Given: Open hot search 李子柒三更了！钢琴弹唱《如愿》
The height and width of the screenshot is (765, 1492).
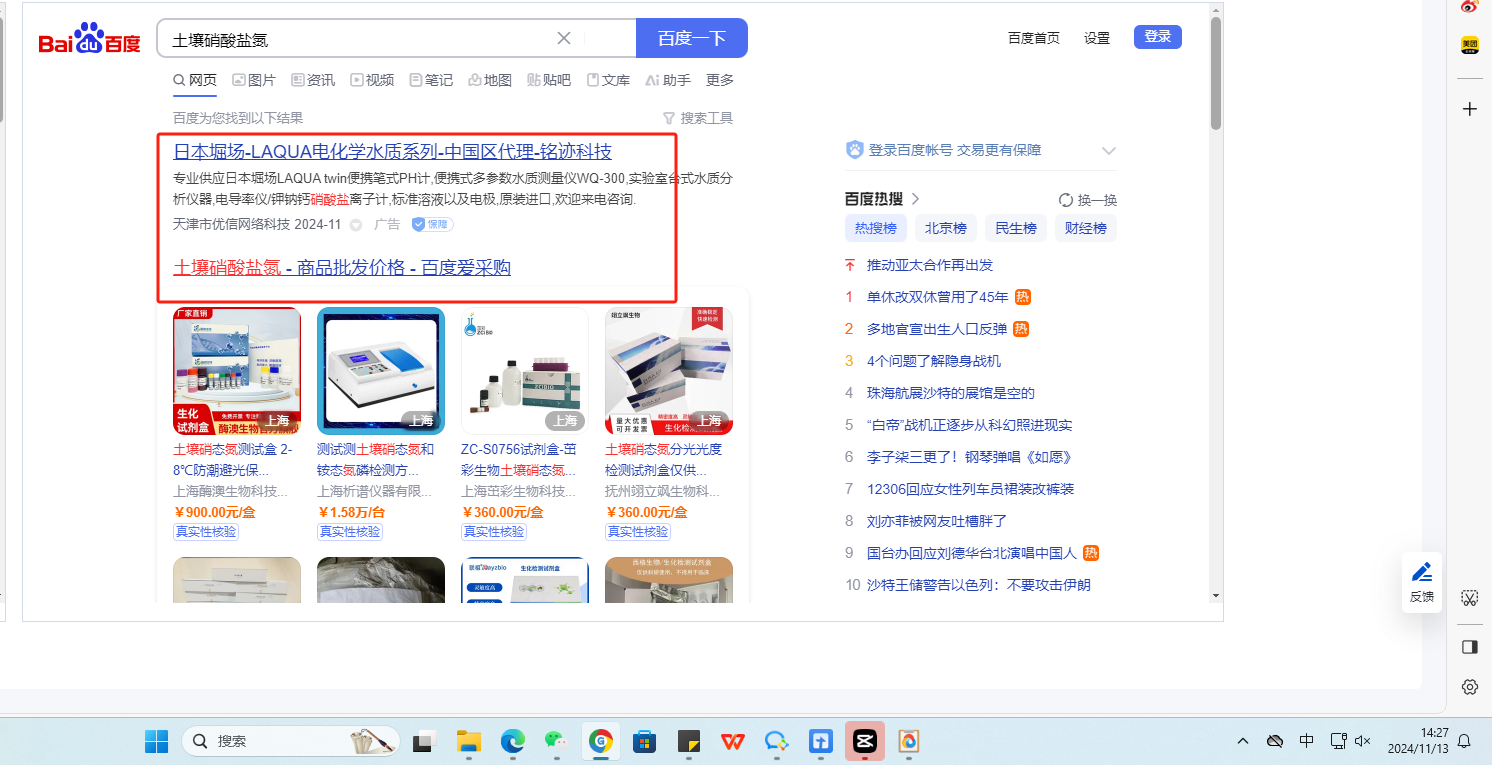Looking at the screenshot, I should [x=969, y=457].
